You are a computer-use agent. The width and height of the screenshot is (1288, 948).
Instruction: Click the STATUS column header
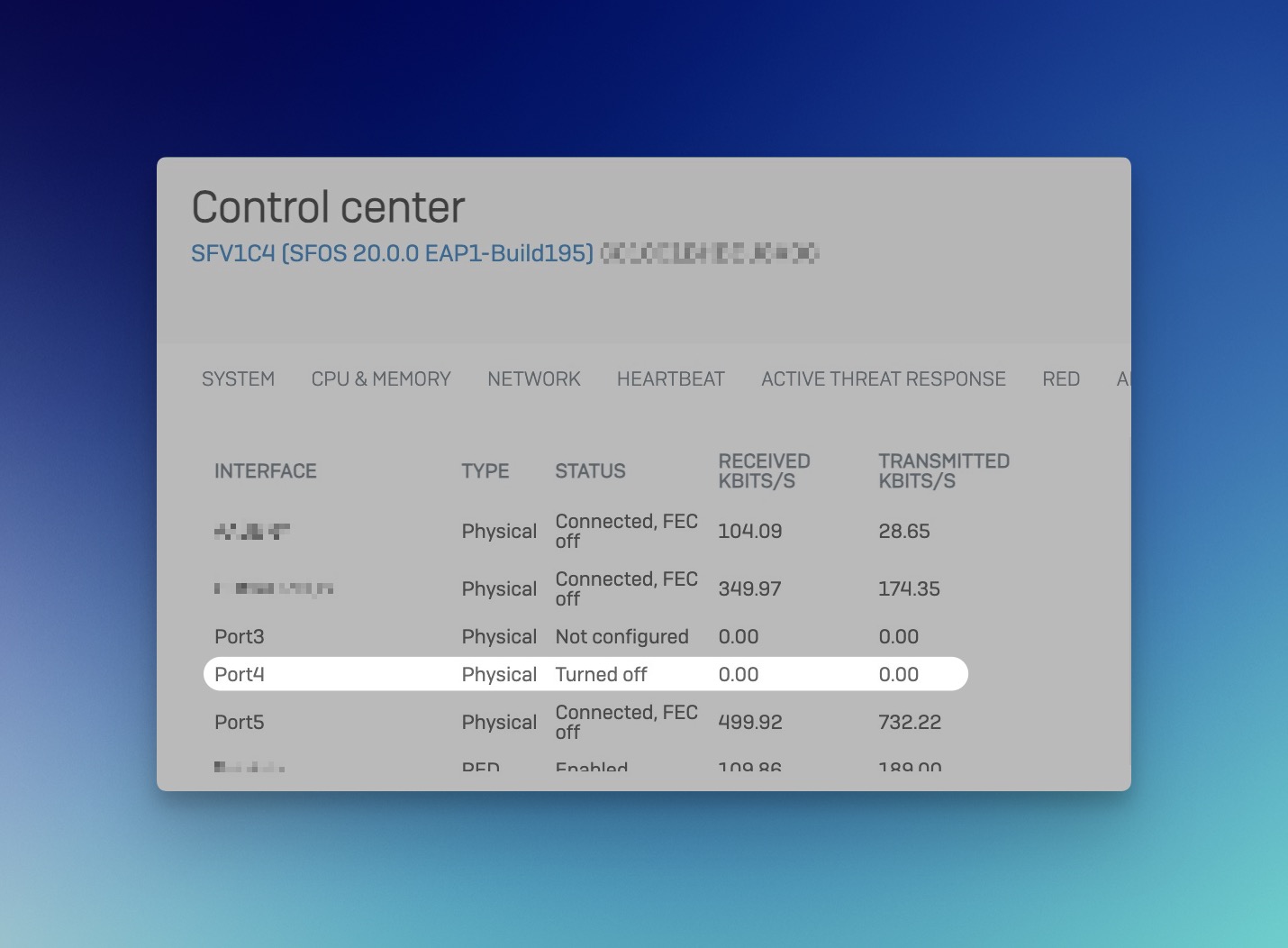pos(590,471)
